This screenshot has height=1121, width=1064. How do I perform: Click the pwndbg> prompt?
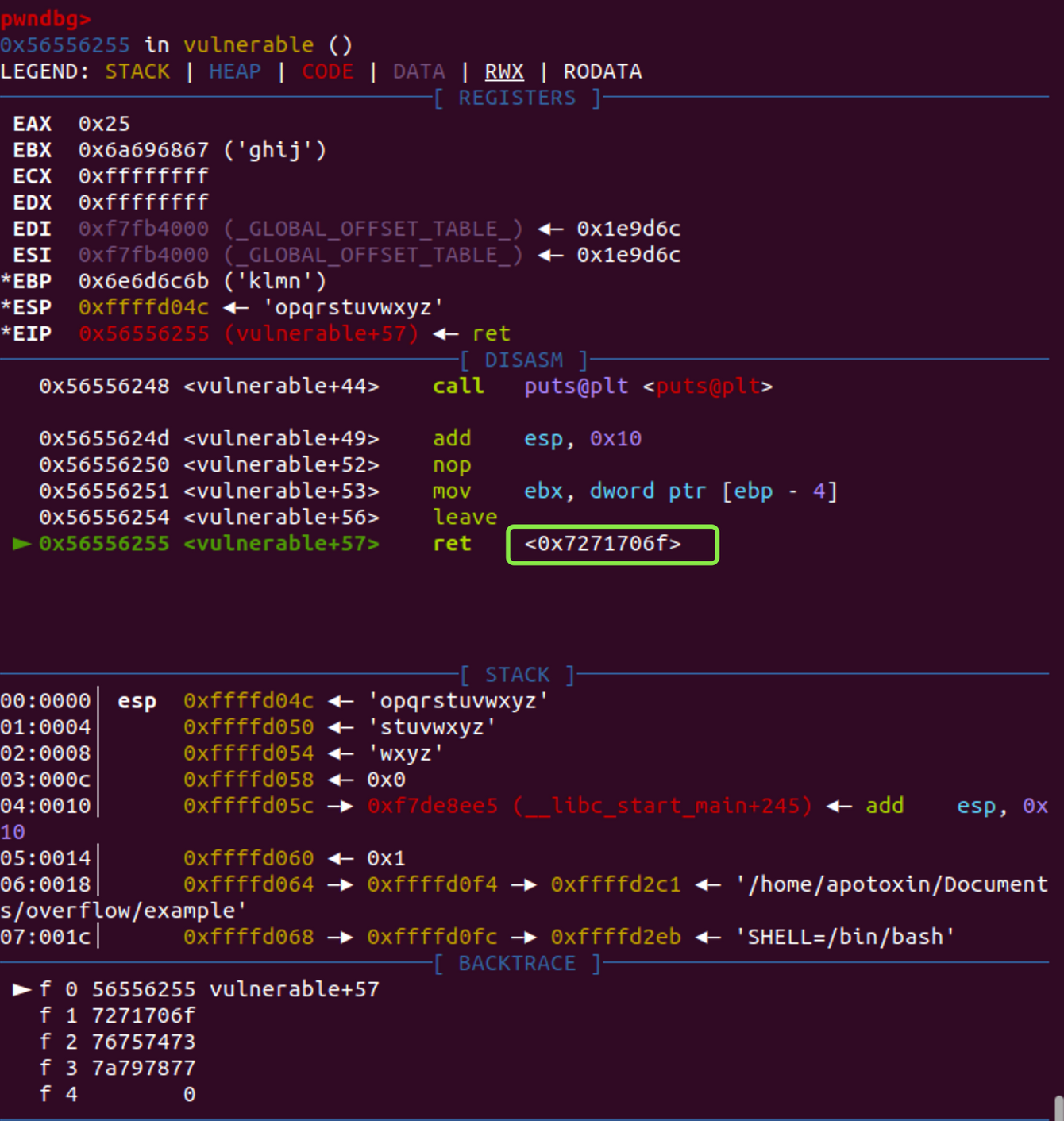click(x=46, y=18)
